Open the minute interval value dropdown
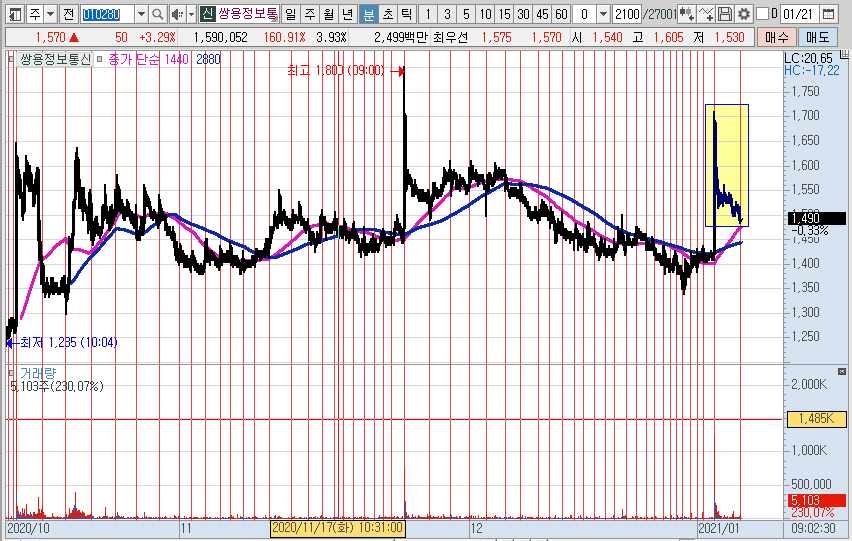Image resolution: width=852 pixels, height=541 pixels. tap(602, 14)
